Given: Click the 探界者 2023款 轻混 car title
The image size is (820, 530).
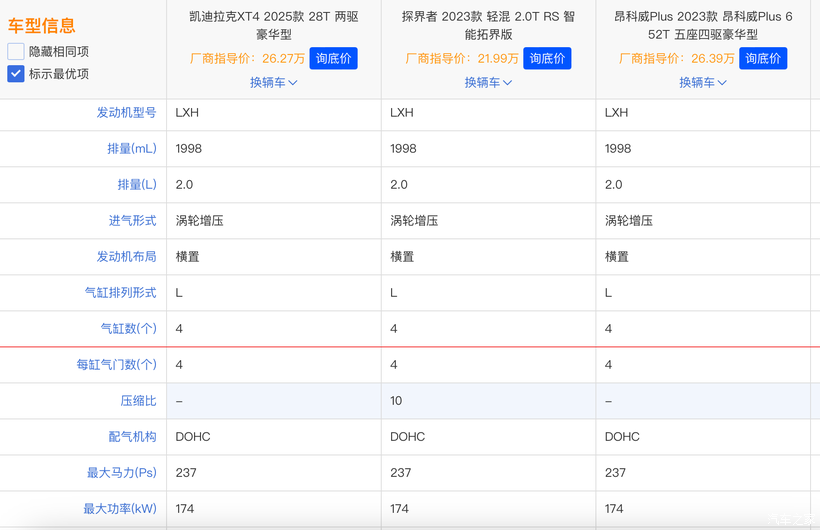Looking at the screenshot, I should pos(488,25).
